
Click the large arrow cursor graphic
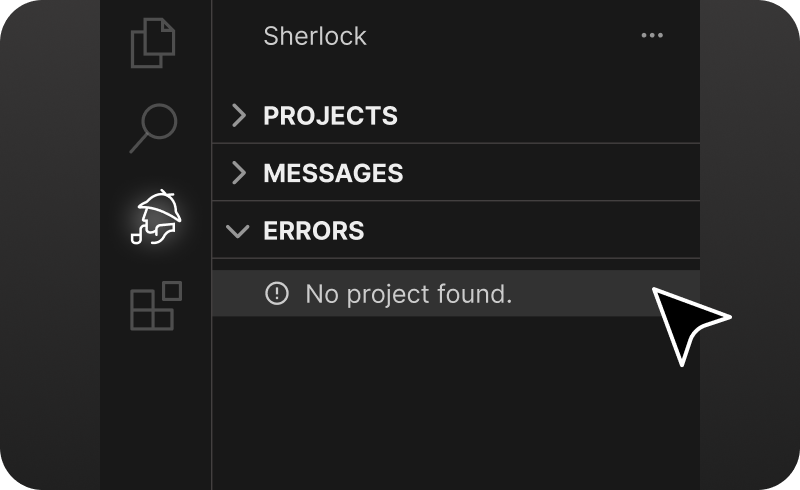click(x=685, y=320)
